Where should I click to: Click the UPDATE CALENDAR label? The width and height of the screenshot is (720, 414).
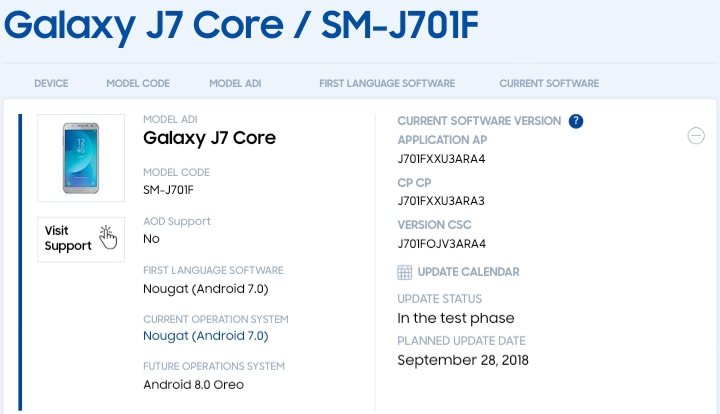pyautogui.click(x=468, y=272)
